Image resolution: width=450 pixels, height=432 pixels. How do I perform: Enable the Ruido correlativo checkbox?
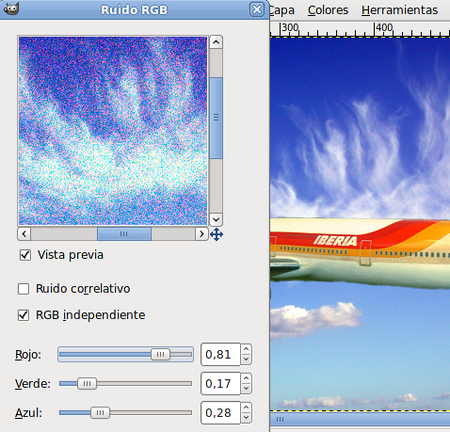[23, 289]
